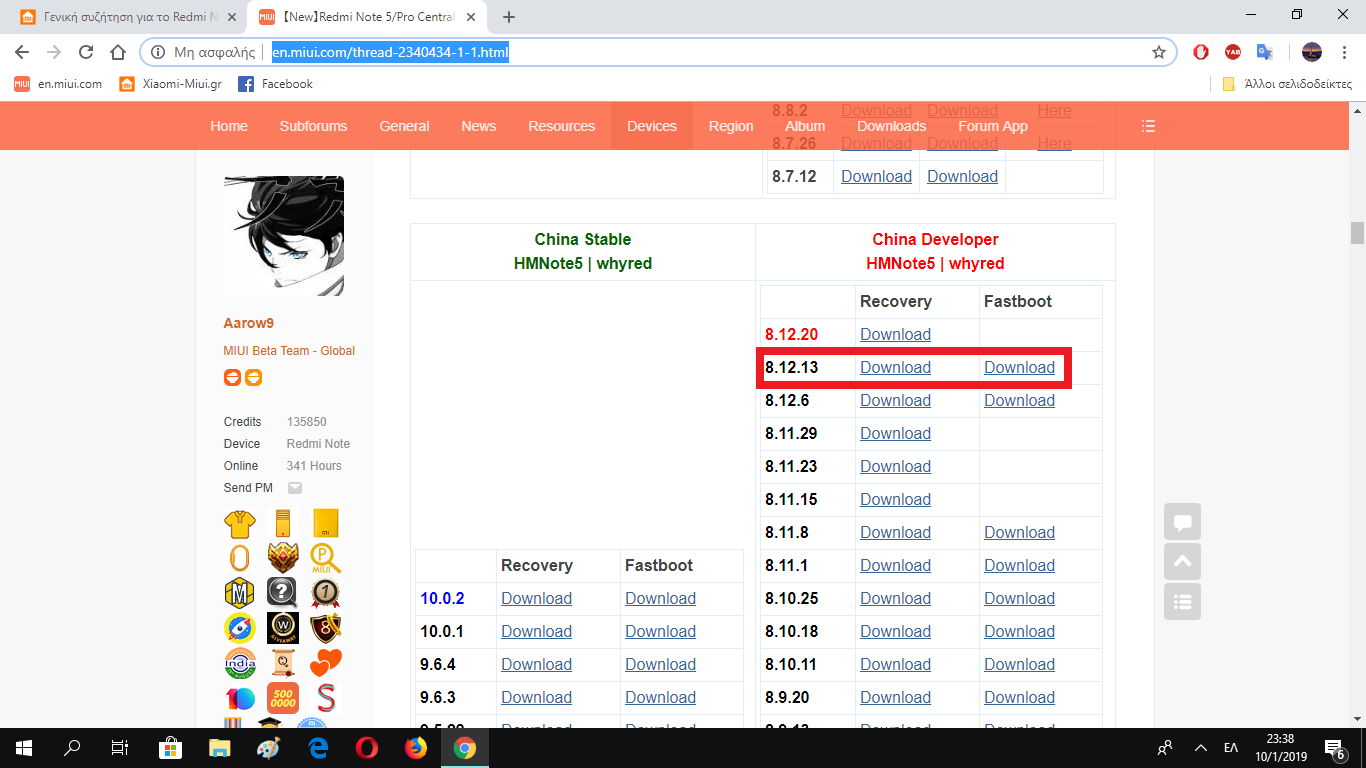Image resolution: width=1366 pixels, height=768 pixels.
Task: Click the orange 500 0000 badge
Action: point(283,697)
